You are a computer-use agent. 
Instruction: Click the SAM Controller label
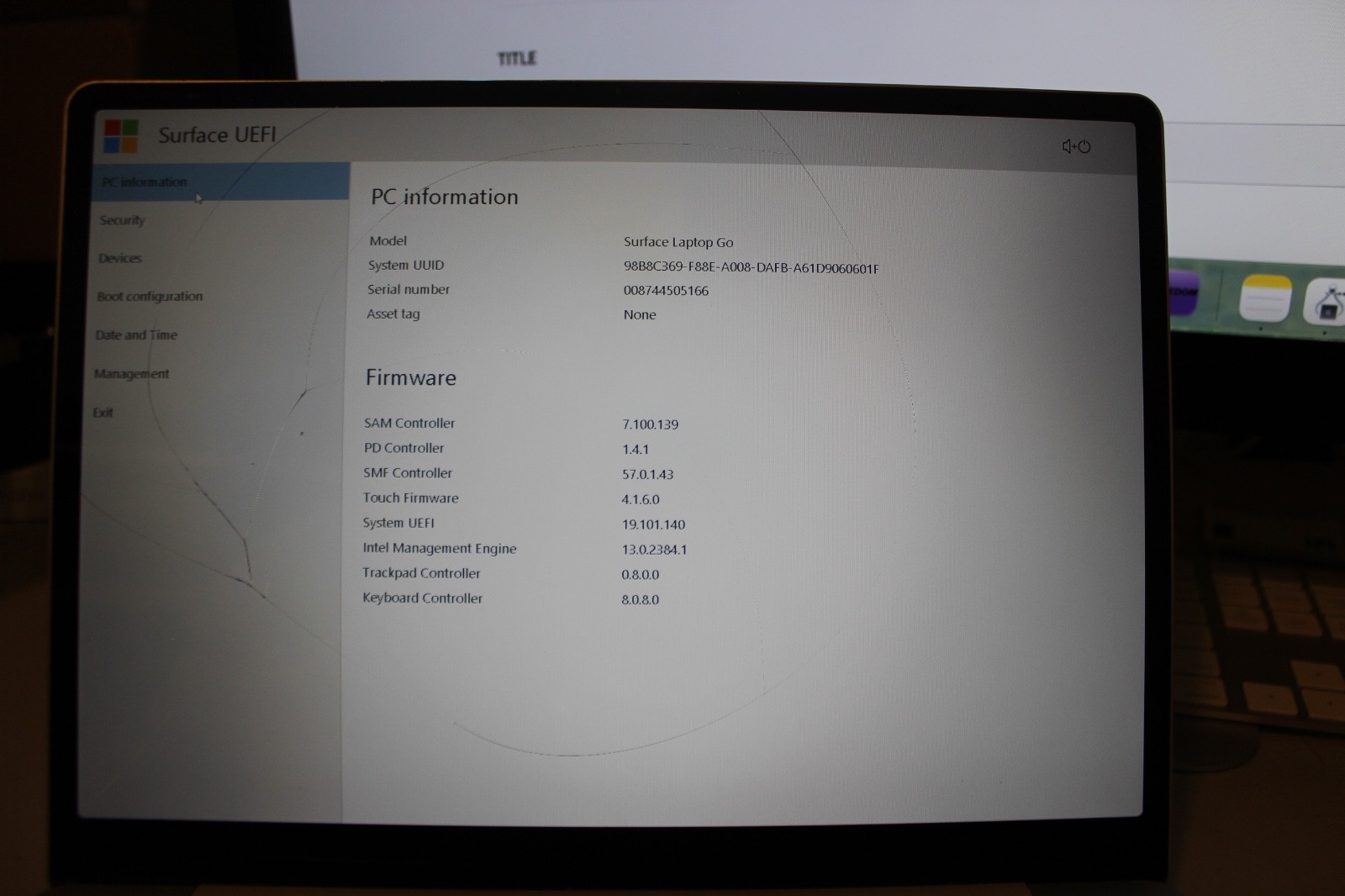coord(409,423)
